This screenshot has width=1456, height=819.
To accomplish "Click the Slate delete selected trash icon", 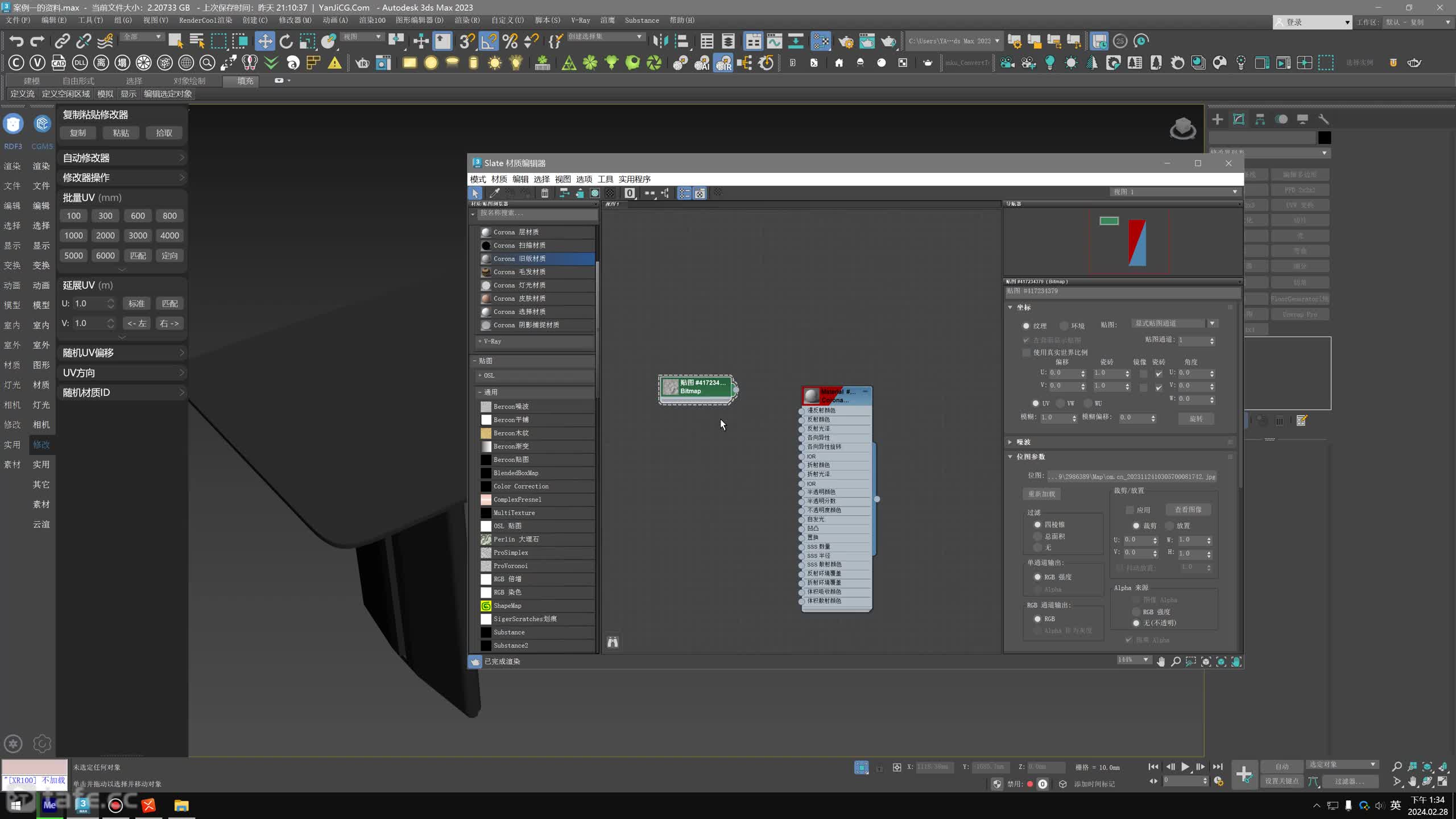I will pos(544,193).
